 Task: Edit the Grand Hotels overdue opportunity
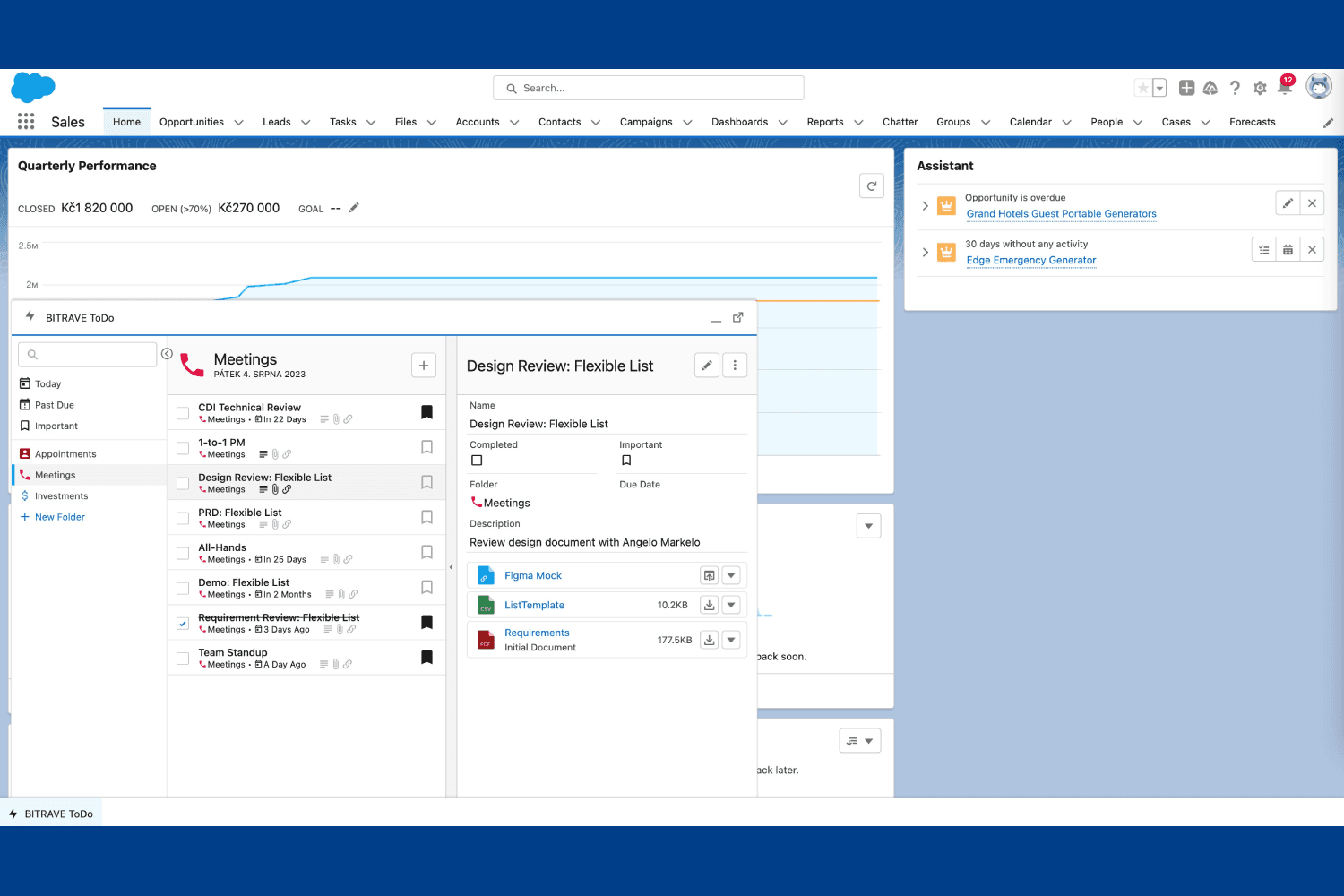coord(1288,203)
